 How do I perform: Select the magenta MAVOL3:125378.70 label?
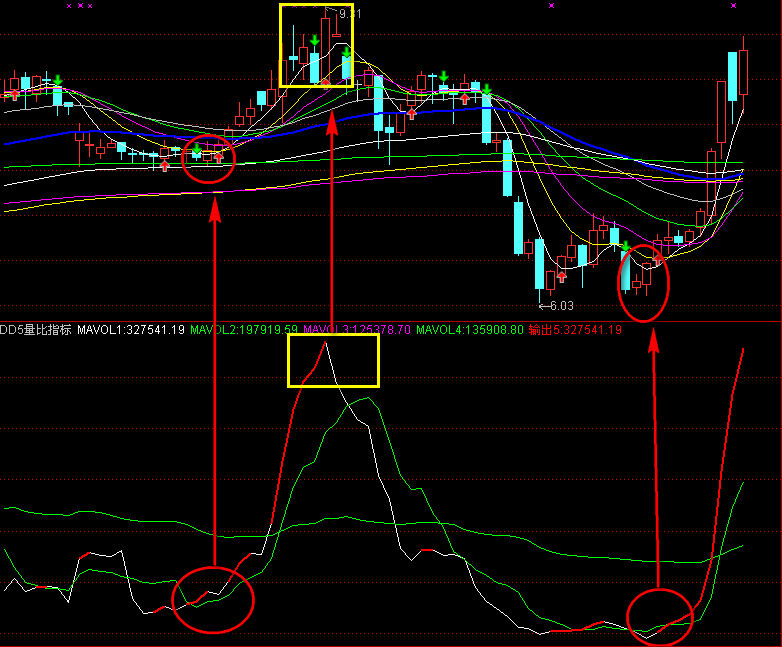(357, 330)
